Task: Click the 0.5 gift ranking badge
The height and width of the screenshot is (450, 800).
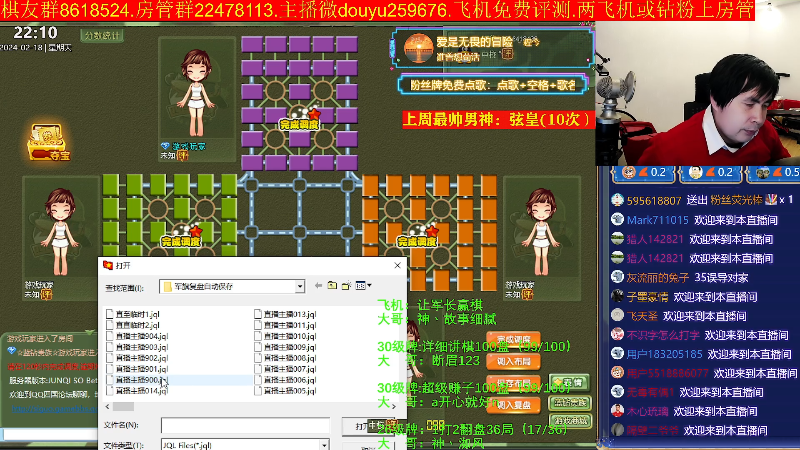Action: 774,173
